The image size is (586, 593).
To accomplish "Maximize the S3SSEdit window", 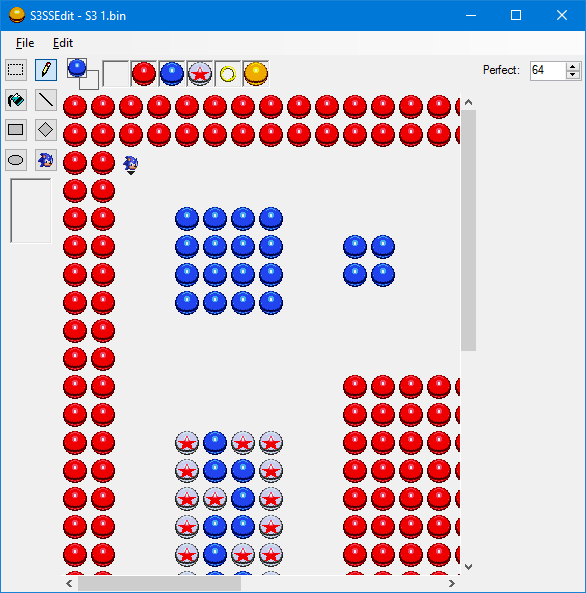I will [x=516, y=16].
